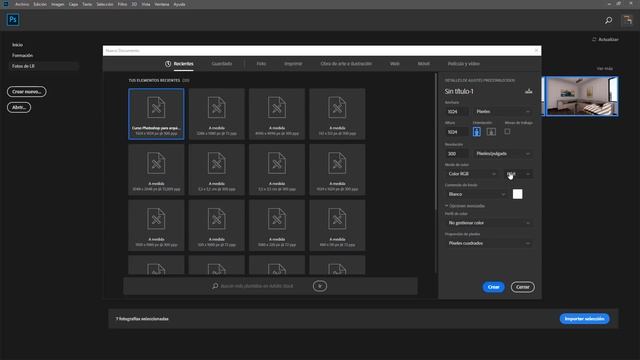Open the Ayuda menu

[x=180, y=4]
